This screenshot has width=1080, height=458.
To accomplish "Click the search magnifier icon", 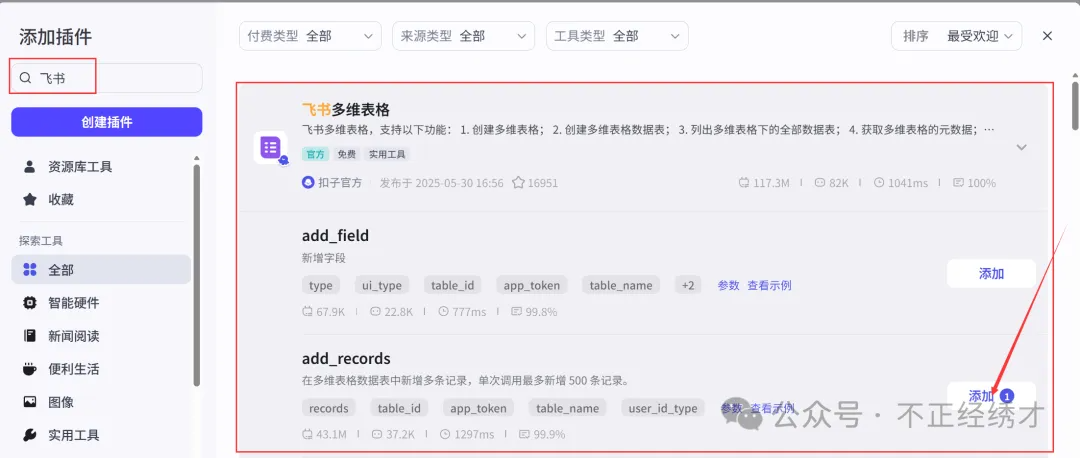I will [x=25, y=78].
